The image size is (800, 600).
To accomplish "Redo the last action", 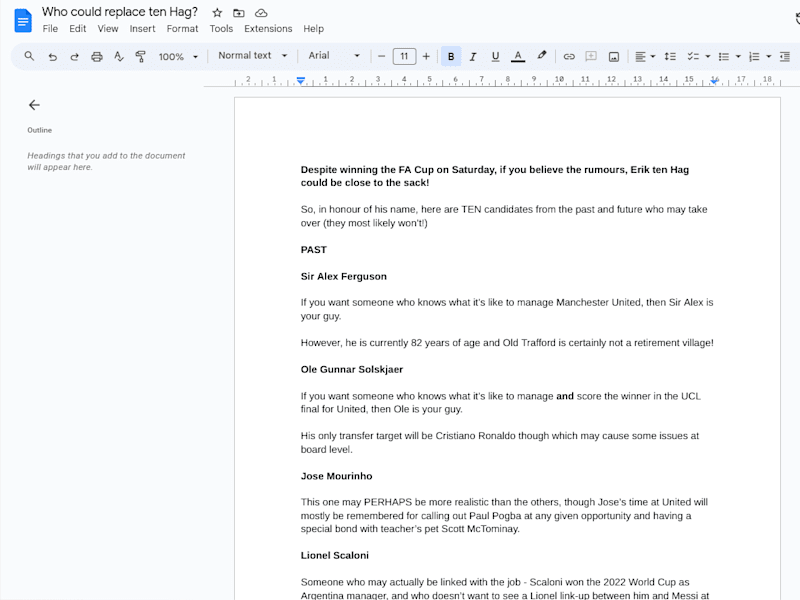I will [x=74, y=57].
